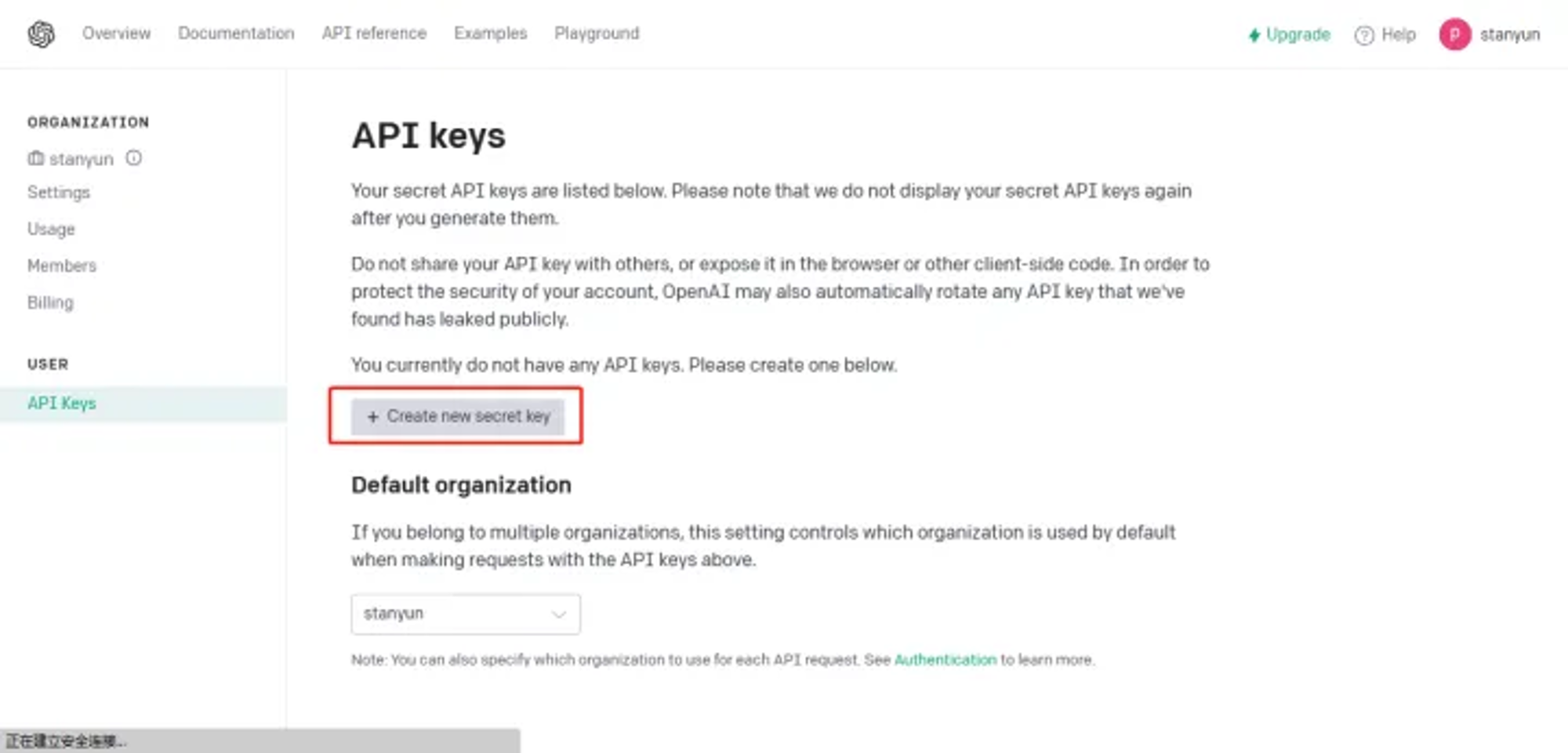Click the info icon beside stanyun
This screenshot has height=753, width=1568.
click(x=134, y=158)
